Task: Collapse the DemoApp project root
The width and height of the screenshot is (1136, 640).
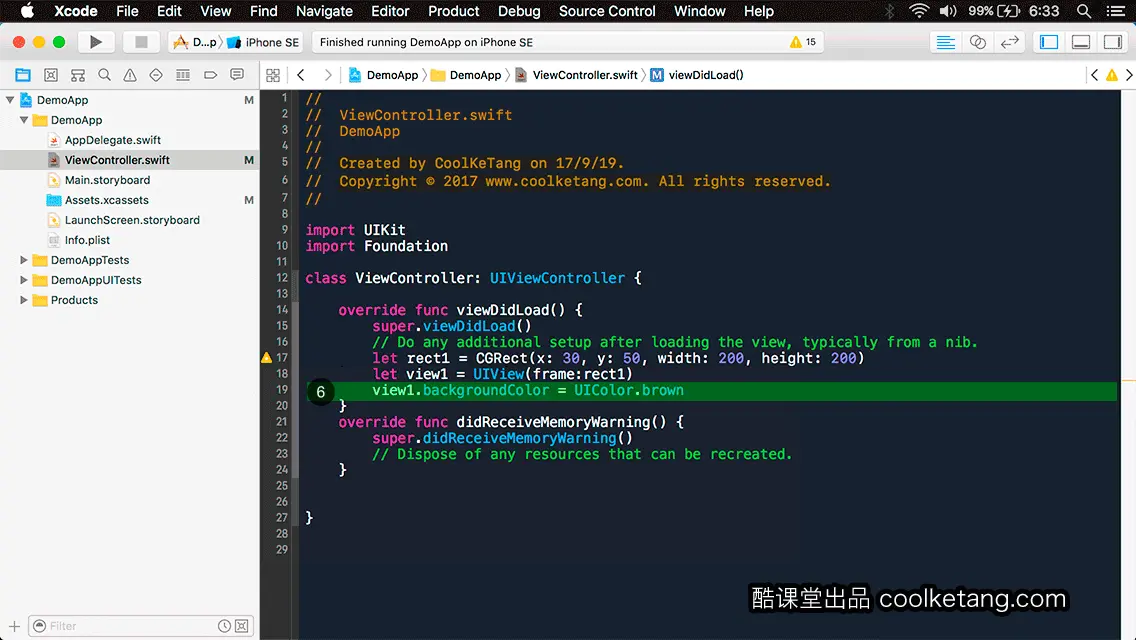Action: (10, 100)
